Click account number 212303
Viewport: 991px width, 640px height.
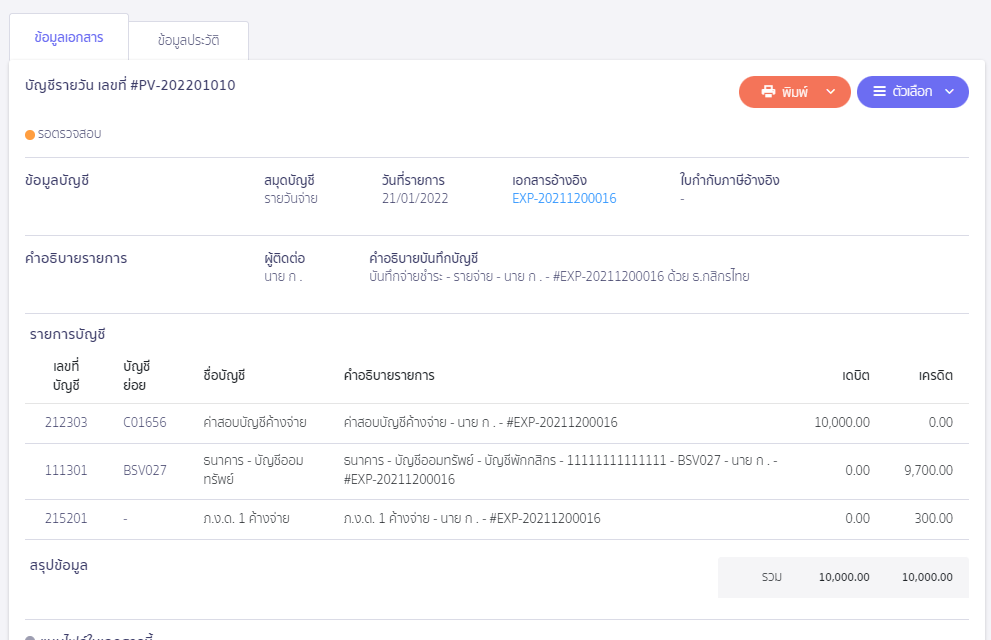tap(66, 422)
